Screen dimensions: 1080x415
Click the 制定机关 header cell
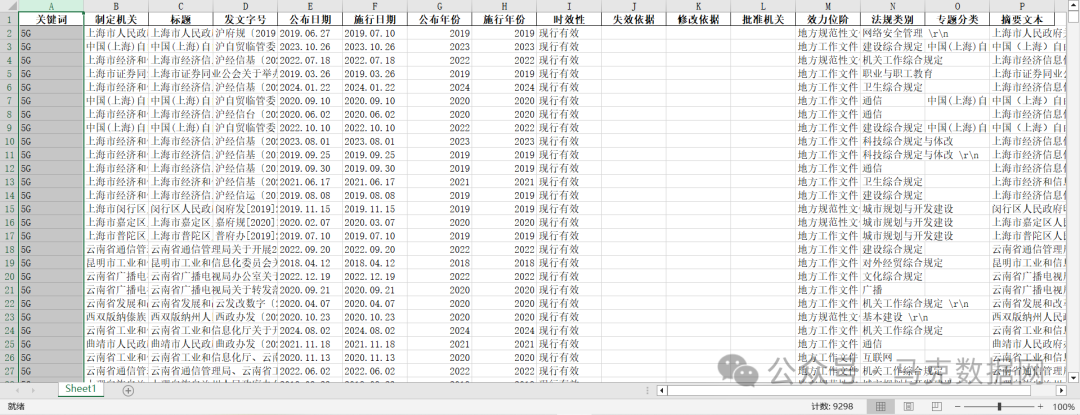coord(116,19)
